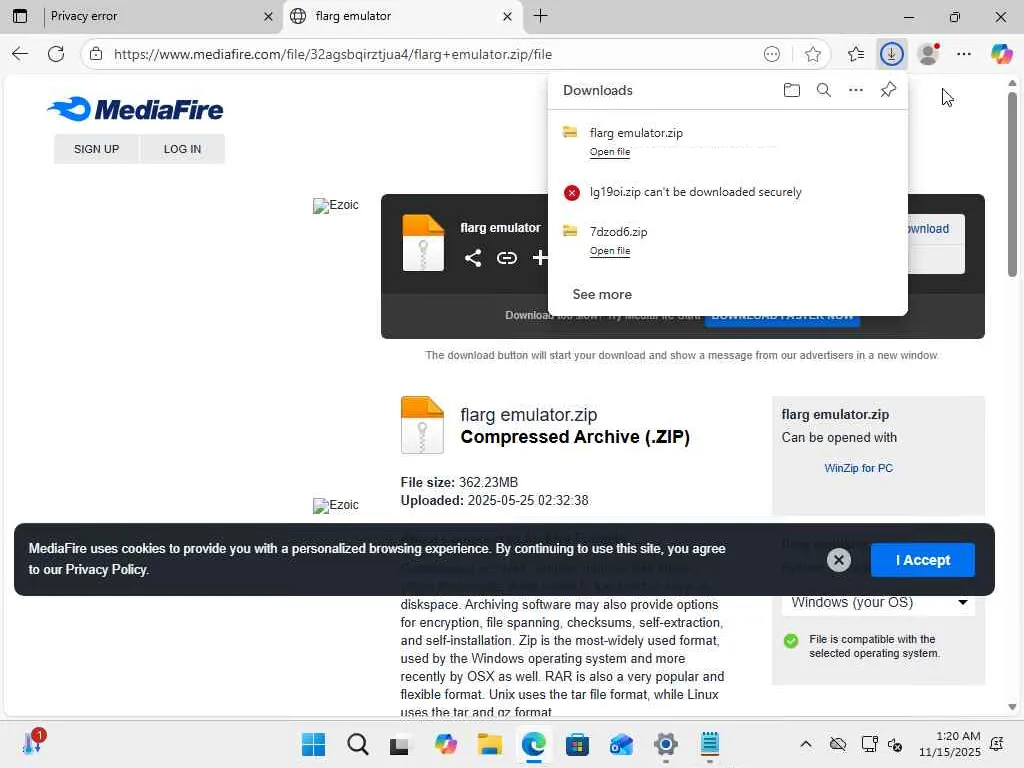
Task: Add this page to favorites star
Action: coord(812,54)
